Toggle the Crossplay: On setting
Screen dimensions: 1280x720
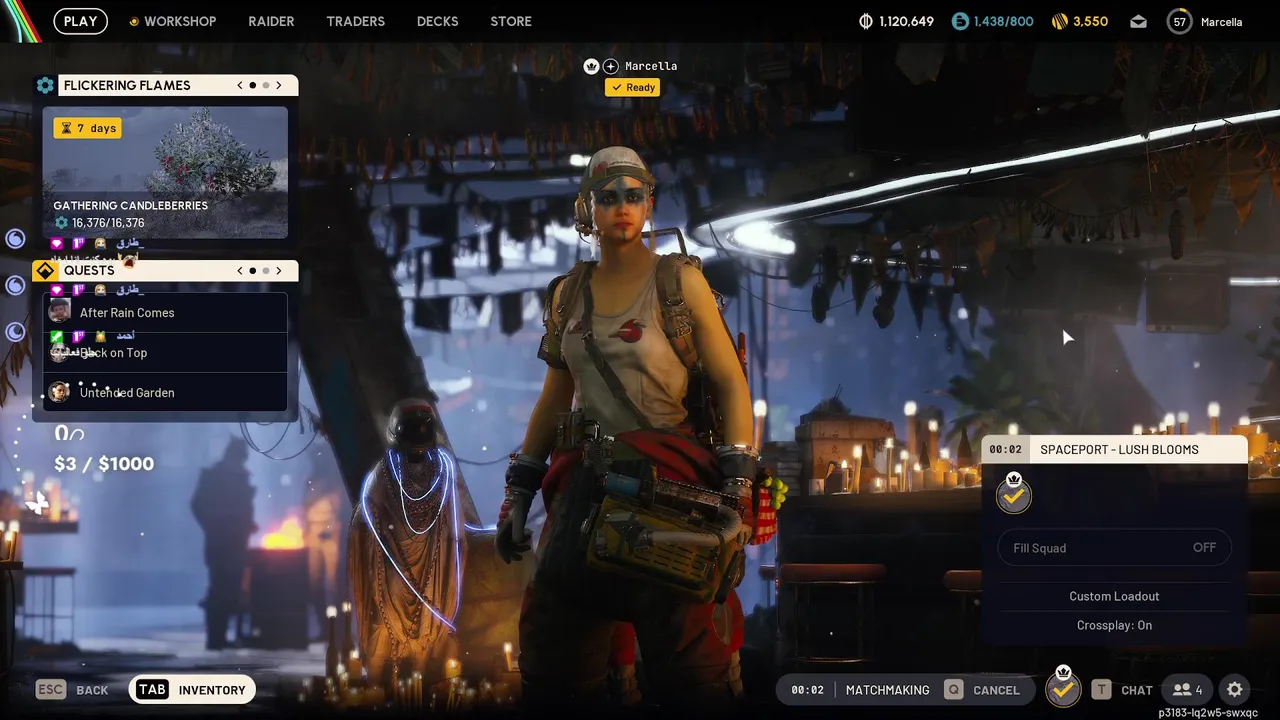[1114, 625]
